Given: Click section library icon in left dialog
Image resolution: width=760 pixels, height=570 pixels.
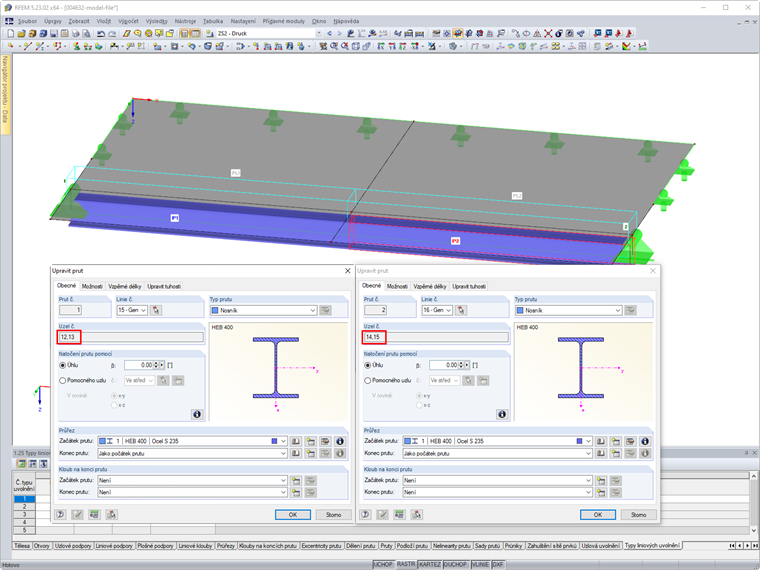Looking at the screenshot, I should tap(296, 441).
